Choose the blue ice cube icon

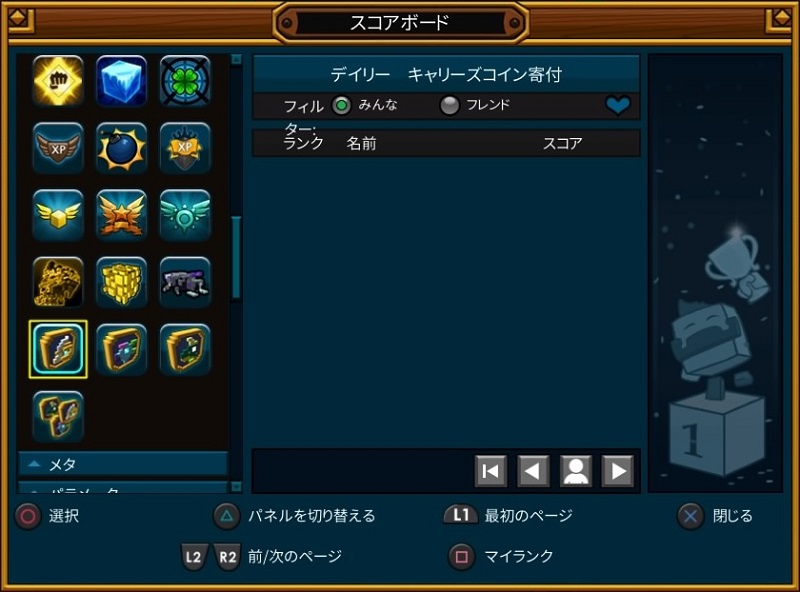pyautogui.click(x=121, y=81)
